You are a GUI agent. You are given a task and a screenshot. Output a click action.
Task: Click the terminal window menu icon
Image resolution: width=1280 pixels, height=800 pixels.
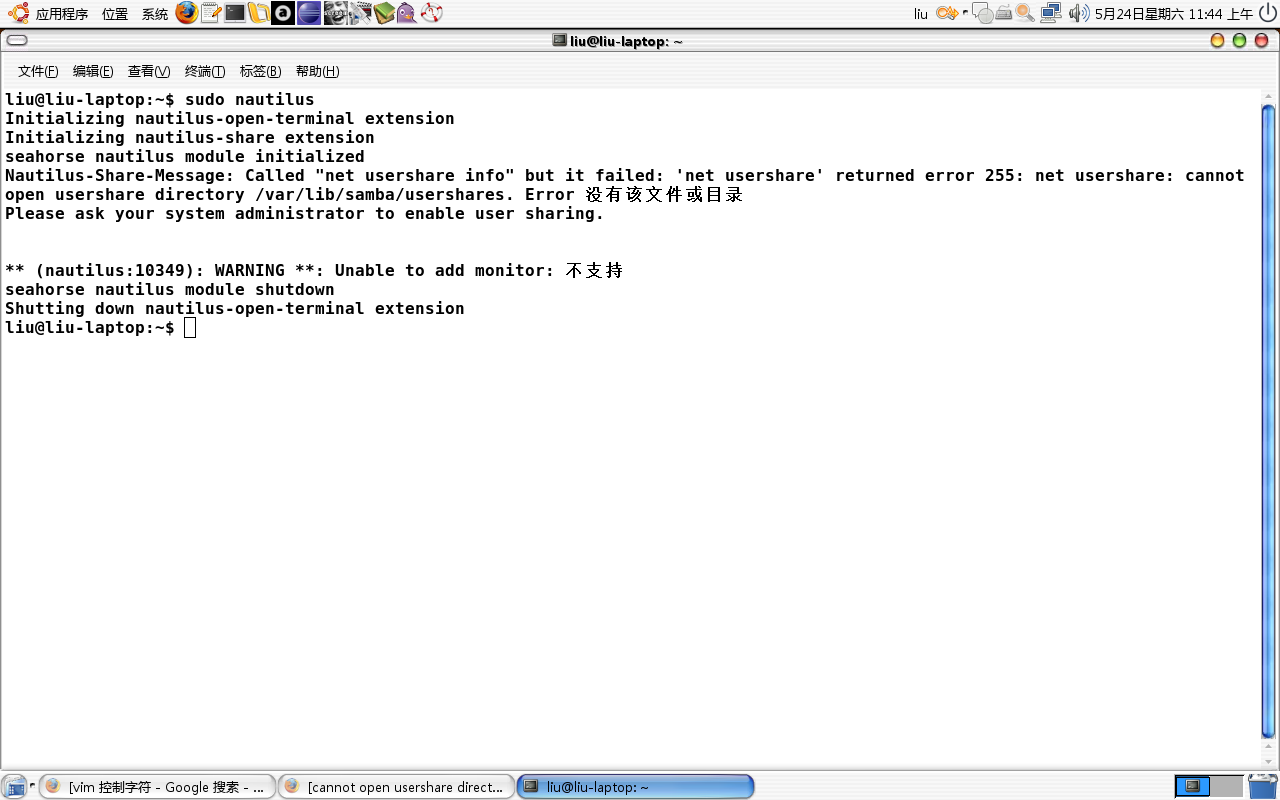coord(17,41)
